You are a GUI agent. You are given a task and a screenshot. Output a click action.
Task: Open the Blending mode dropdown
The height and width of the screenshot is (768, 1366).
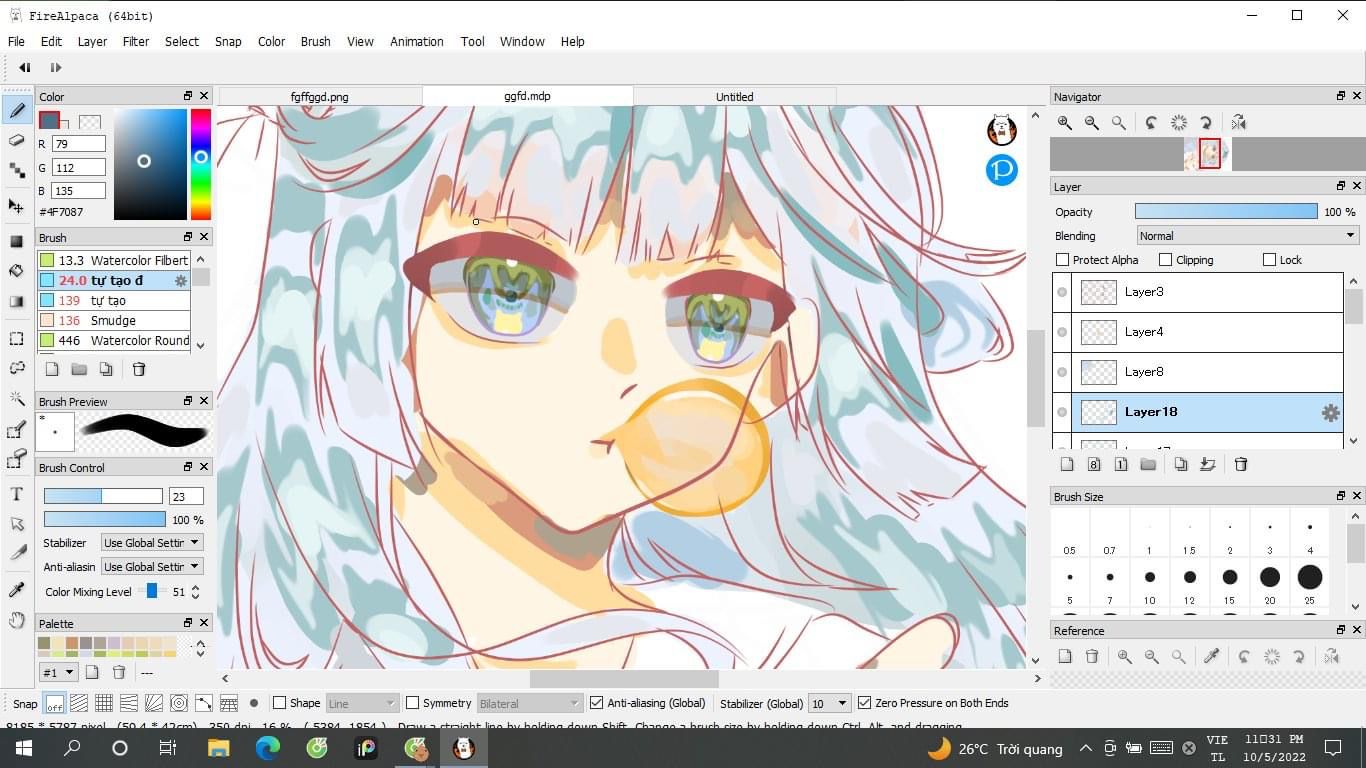click(x=1247, y=236)
